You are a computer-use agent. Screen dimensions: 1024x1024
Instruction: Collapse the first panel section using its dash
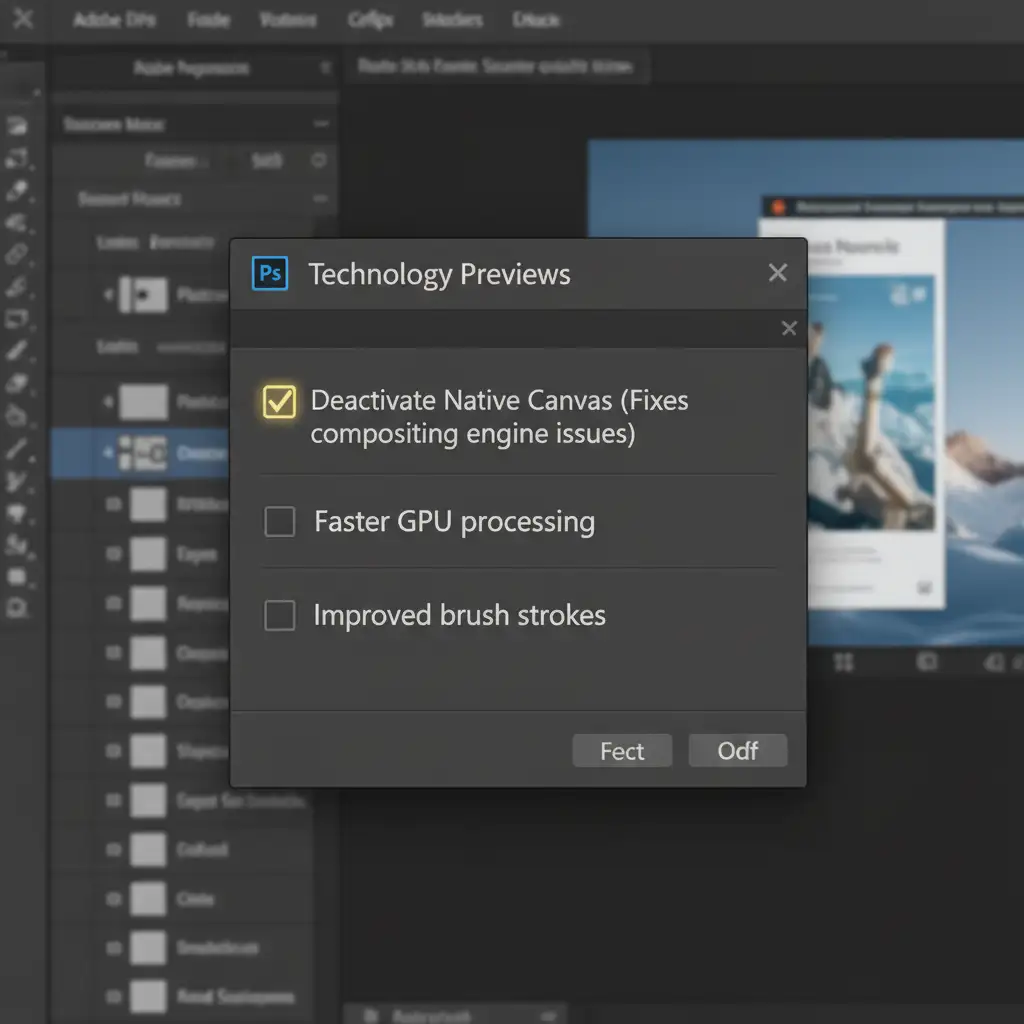tap(320, 124)
